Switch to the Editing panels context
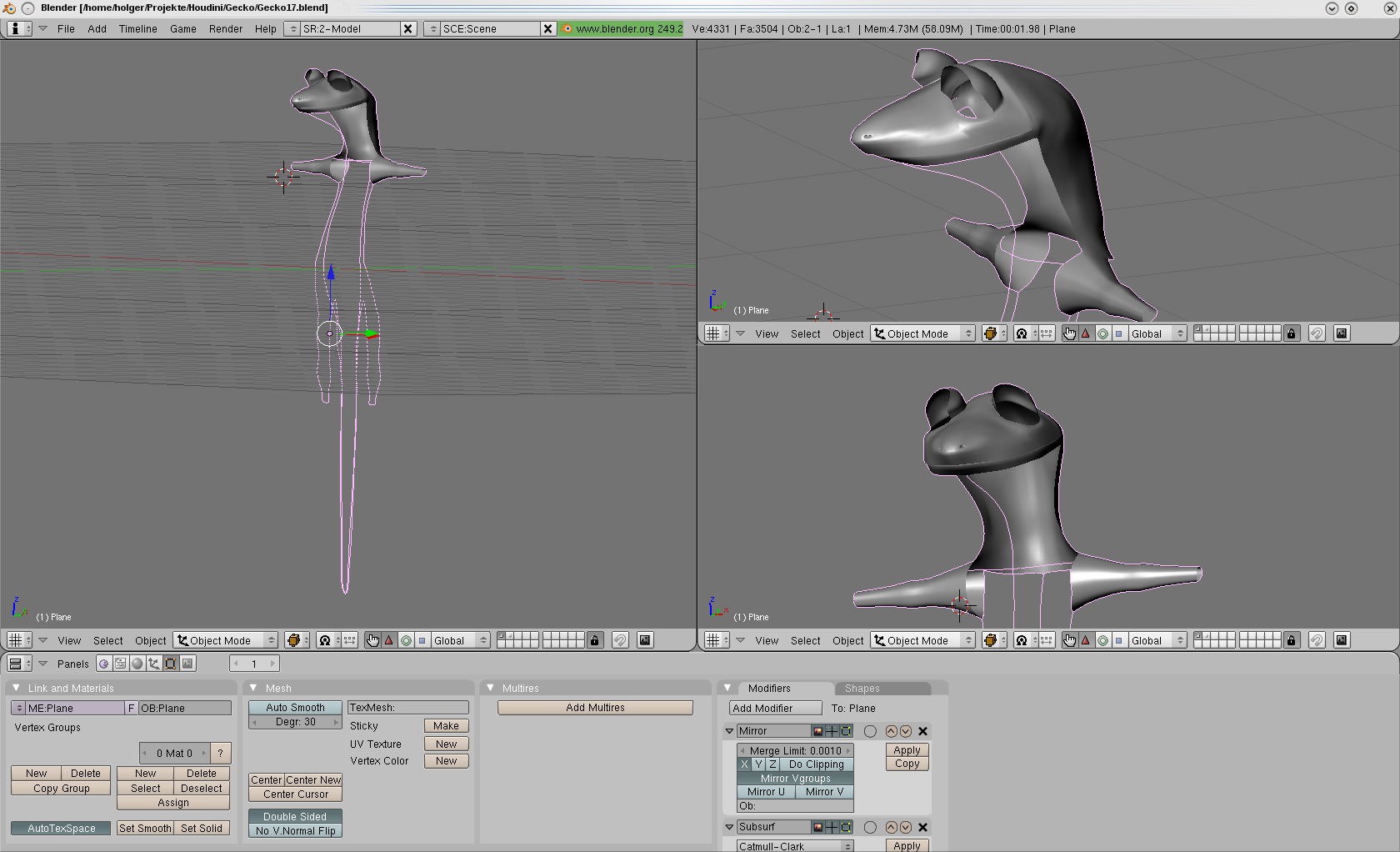Screen dimensions: 1400x852 (x=171, y=664)
